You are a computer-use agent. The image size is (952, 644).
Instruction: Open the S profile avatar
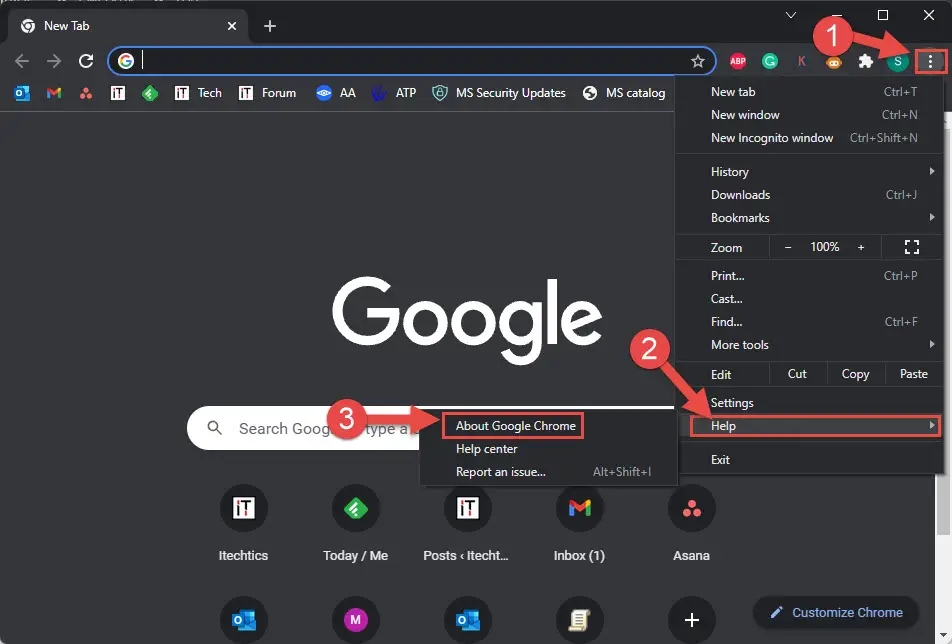897,61
